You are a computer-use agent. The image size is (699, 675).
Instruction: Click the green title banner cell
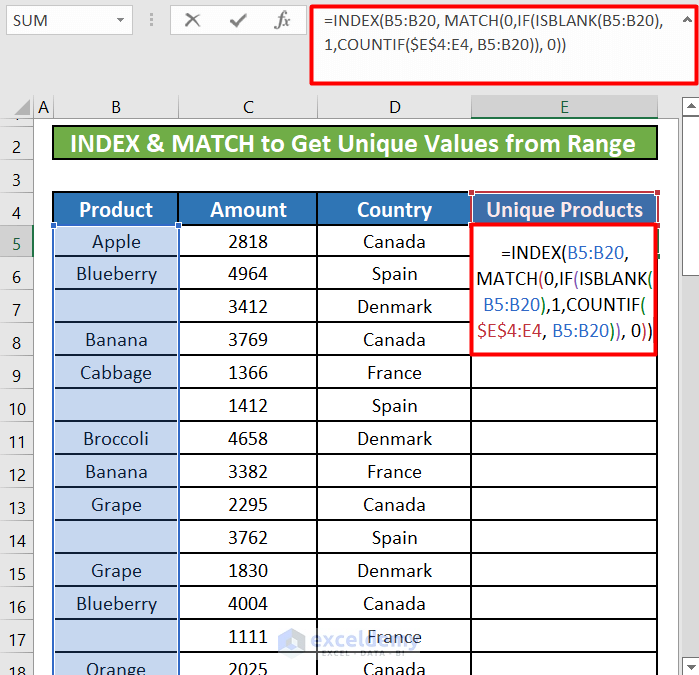[x=355, y=144]
